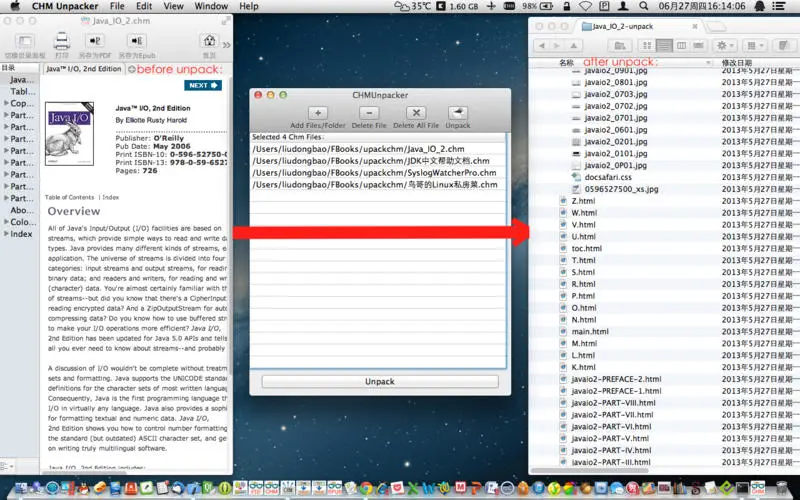Switch file browser to icon view

[x=647, y=45]
